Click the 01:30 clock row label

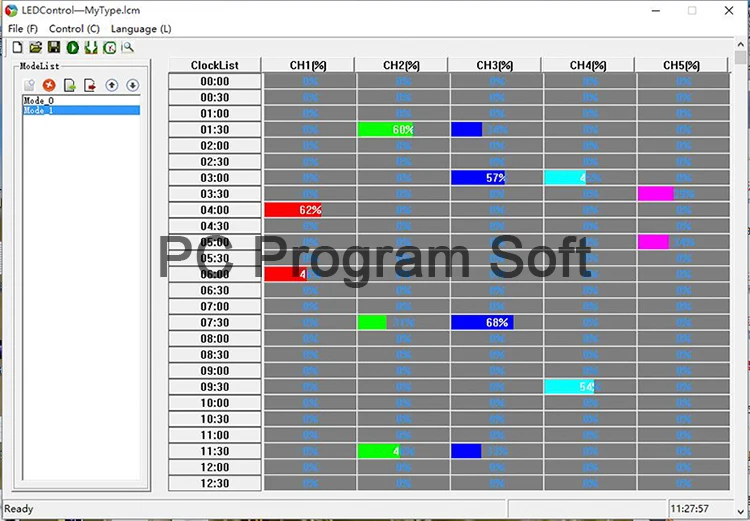tap(215, 129)
